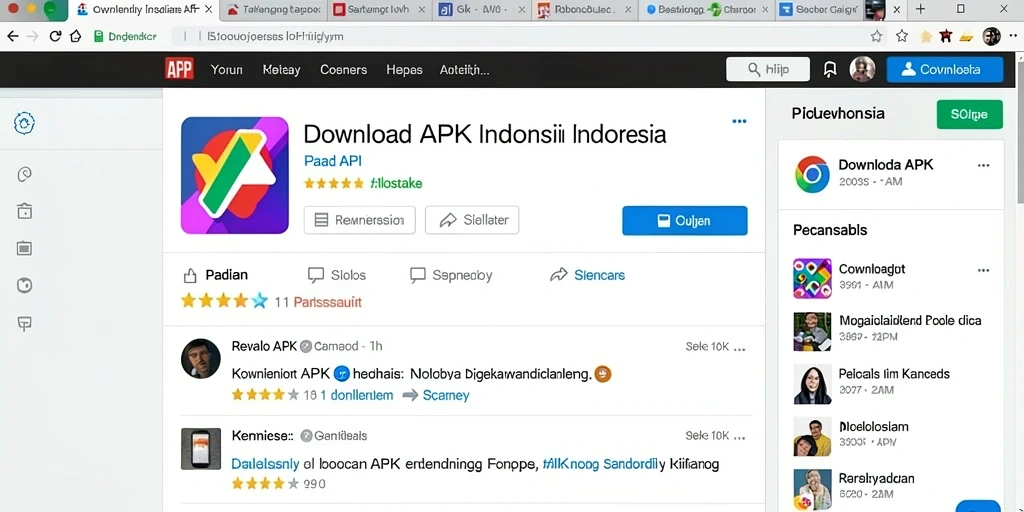
Task: Click the Siellater share button
Action: [472, 220]
